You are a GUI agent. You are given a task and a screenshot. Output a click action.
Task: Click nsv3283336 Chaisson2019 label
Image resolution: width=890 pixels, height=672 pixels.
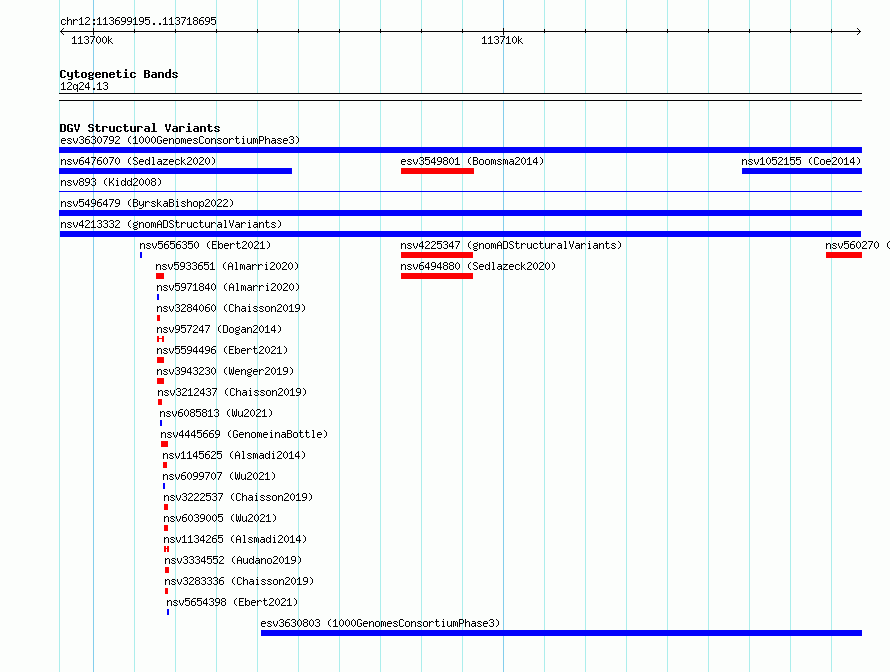click(239, 581)
